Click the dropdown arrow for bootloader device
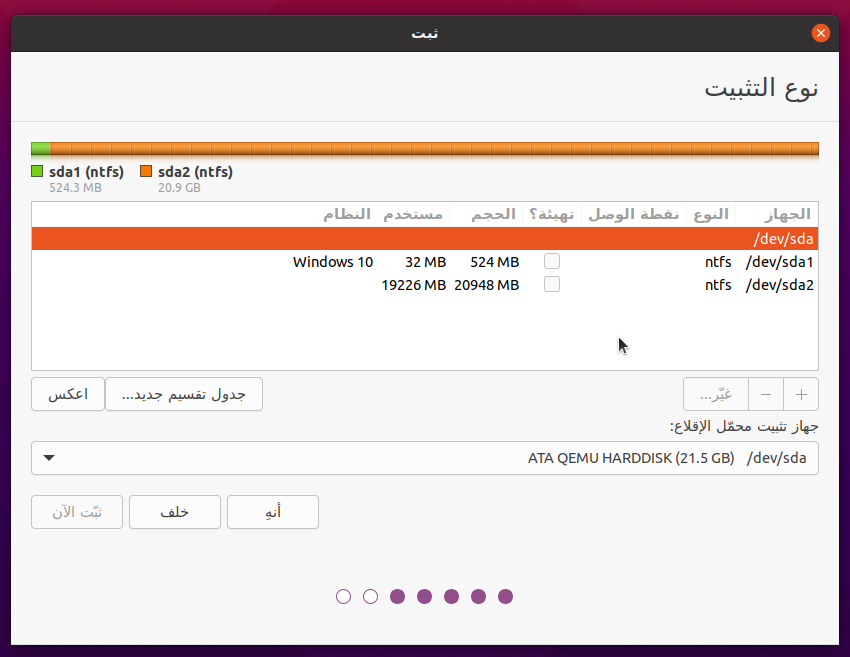The width and height of the screenshot is (850, 657). tap(49, 459)
